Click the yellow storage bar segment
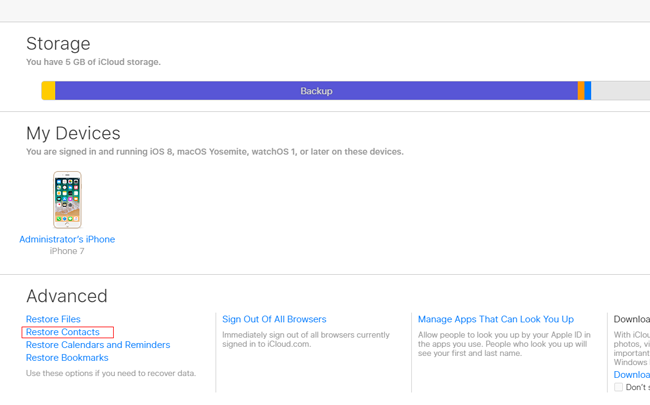650x405 pixels. tap(48, 91)
